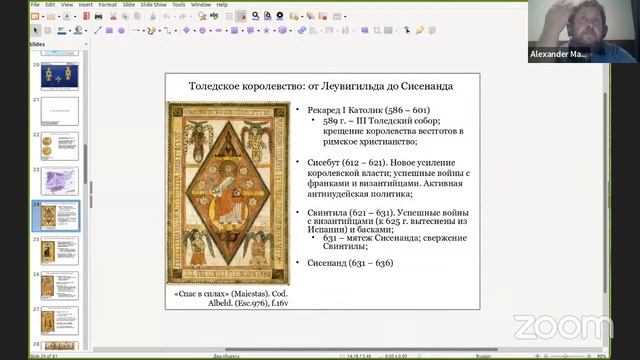Select the Lines and Arrows tool

(136, 30)
